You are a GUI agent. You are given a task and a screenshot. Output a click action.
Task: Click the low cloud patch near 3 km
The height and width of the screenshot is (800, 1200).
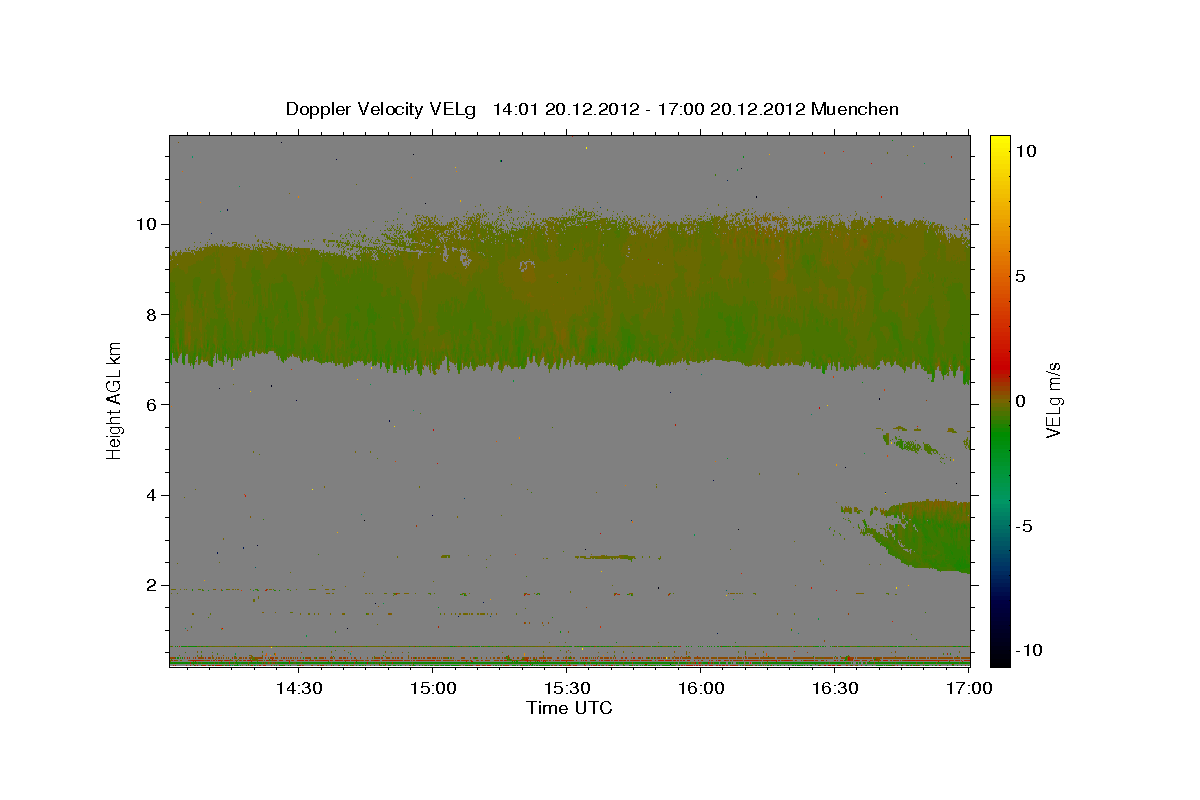pyautogui.click(x=920, y=535)
